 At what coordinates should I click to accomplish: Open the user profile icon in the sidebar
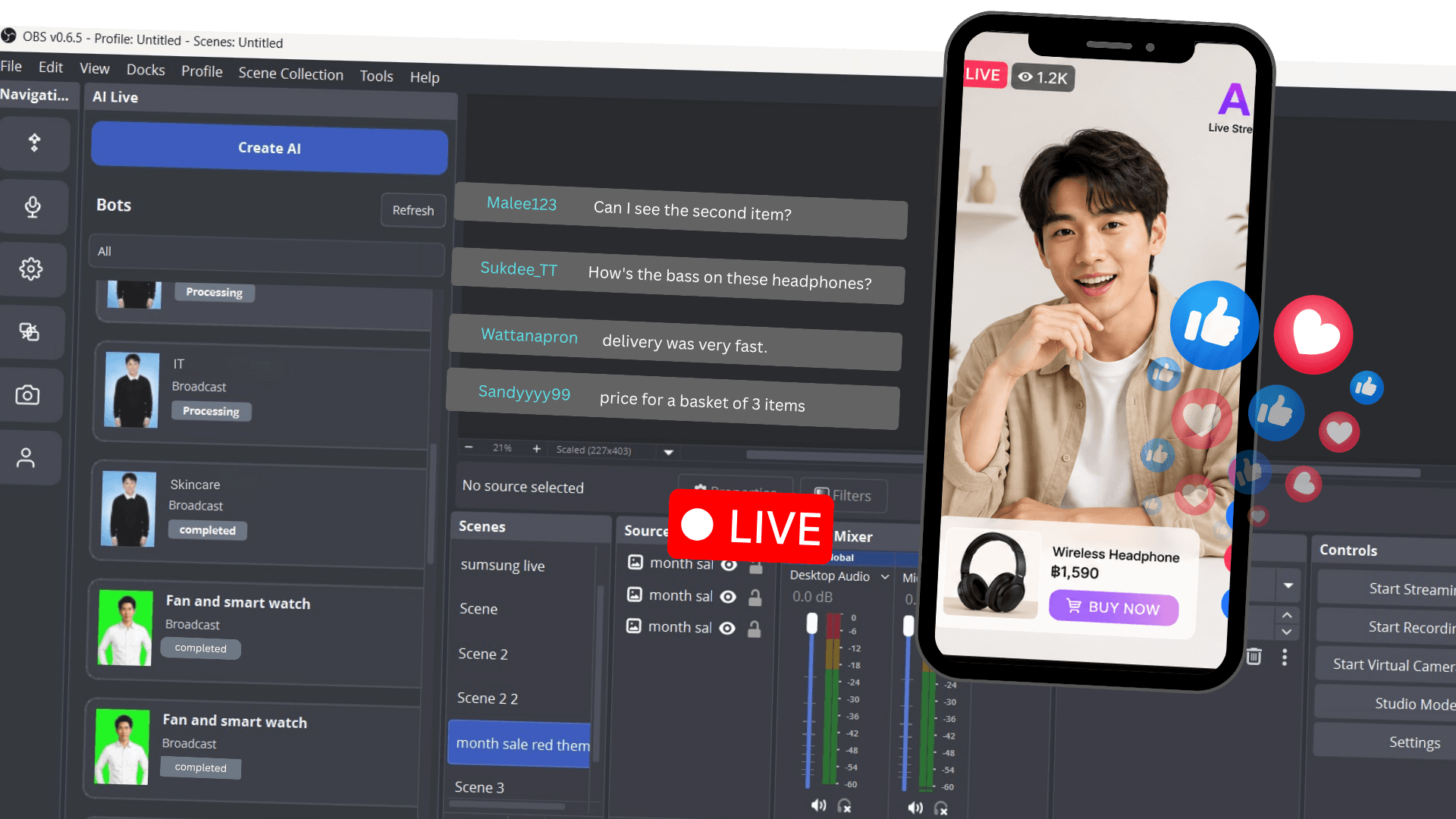click(26, 457)
